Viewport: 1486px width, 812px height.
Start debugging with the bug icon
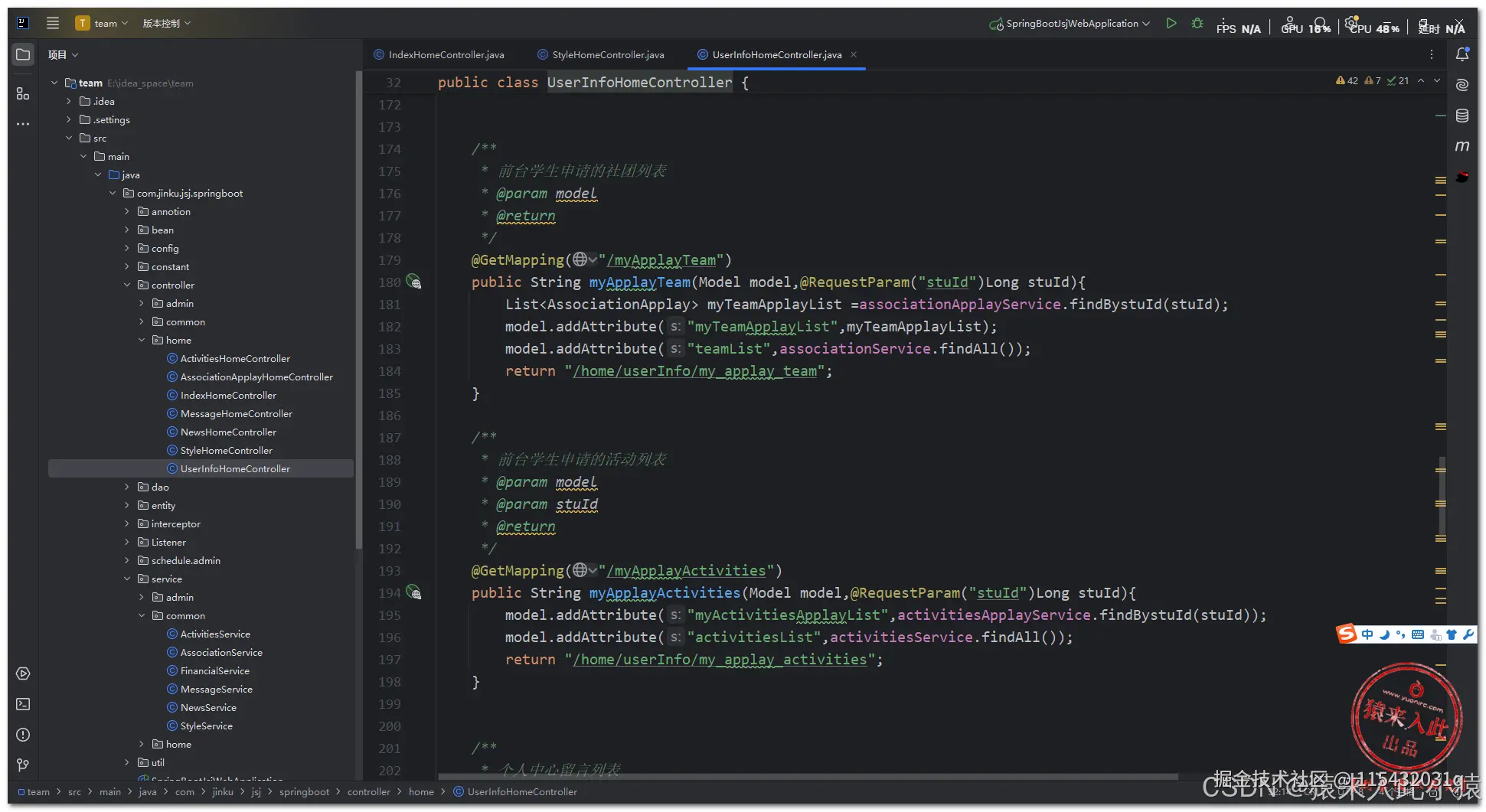click(1197, 23)
